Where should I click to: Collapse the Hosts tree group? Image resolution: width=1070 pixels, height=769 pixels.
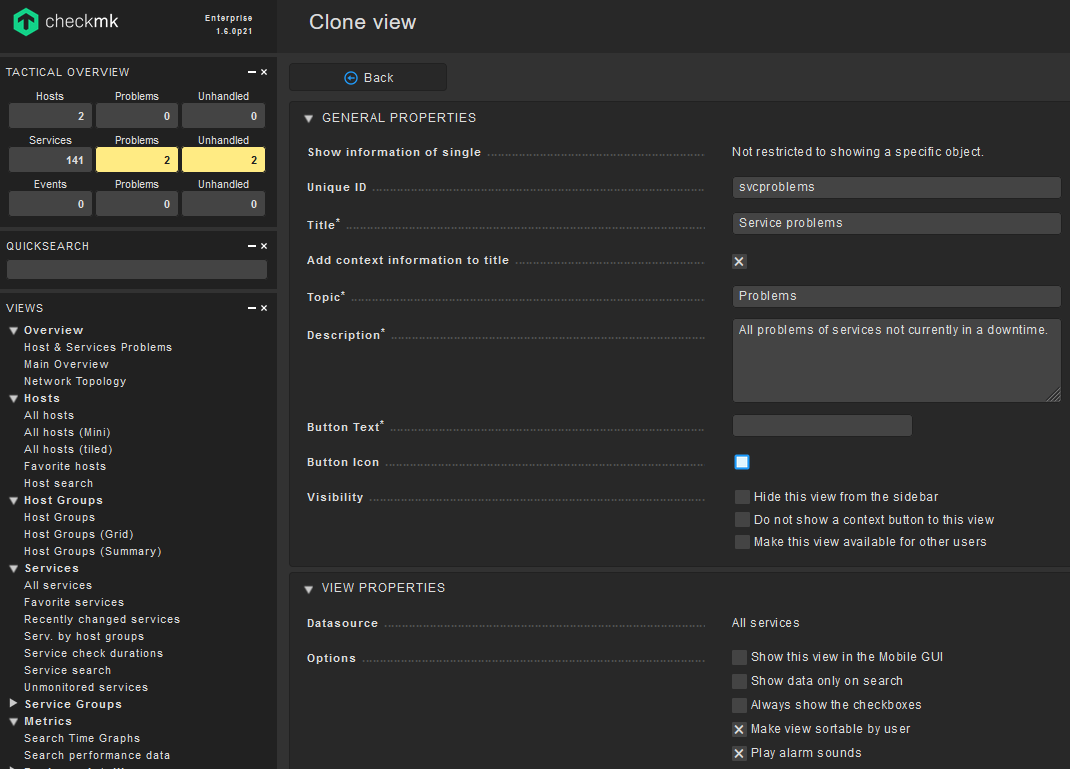[13, 398]
